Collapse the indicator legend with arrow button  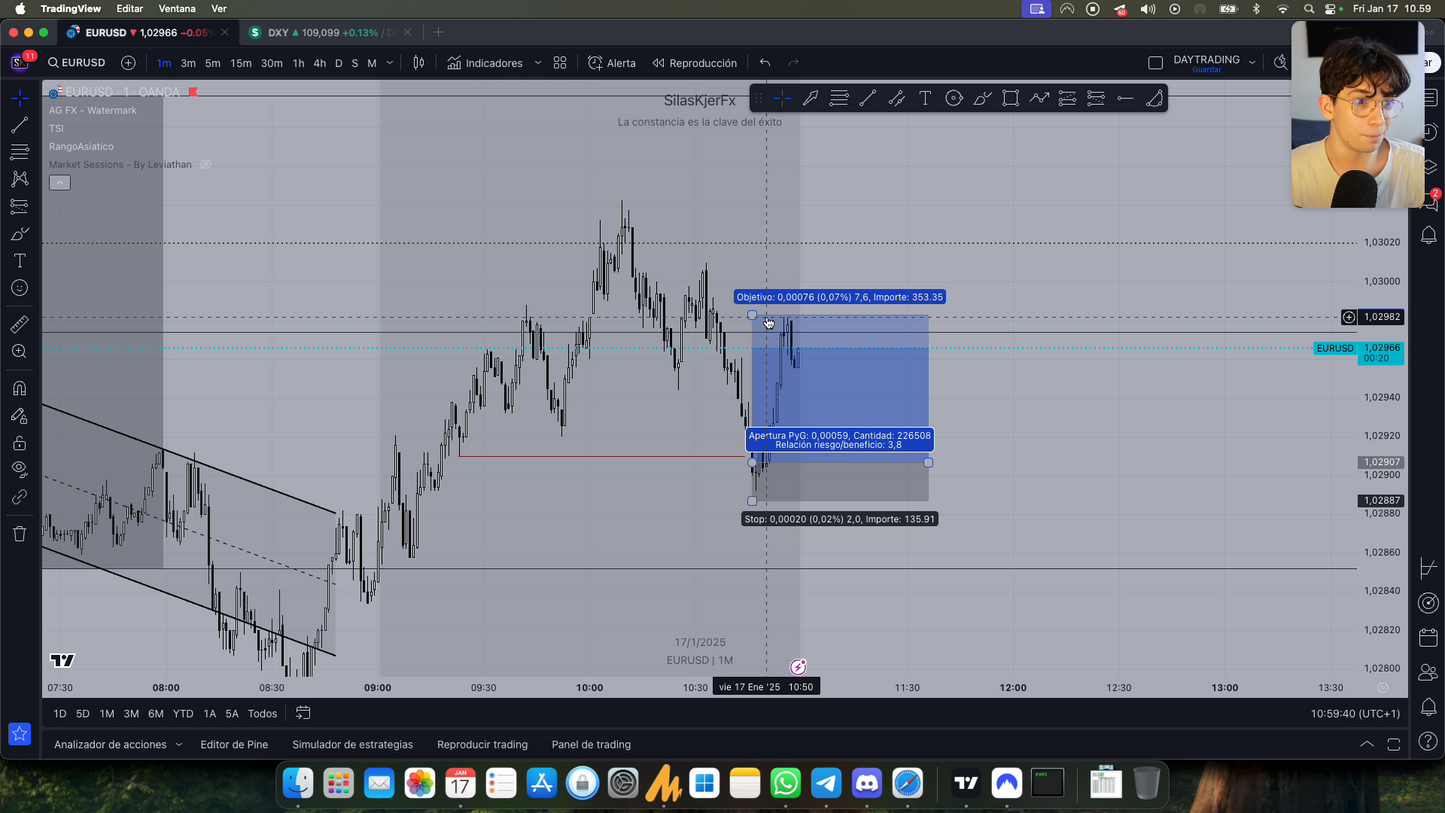coord(60,182)
